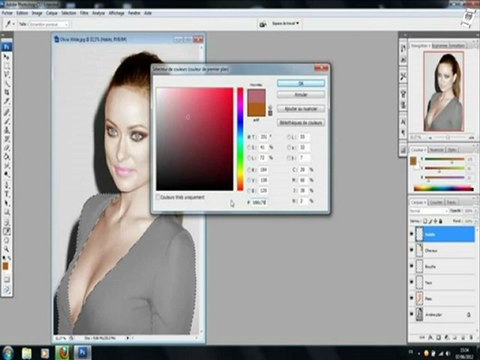
Task: Open Windows Explorer folder in taskbar
Action: [x=27, y=353]
